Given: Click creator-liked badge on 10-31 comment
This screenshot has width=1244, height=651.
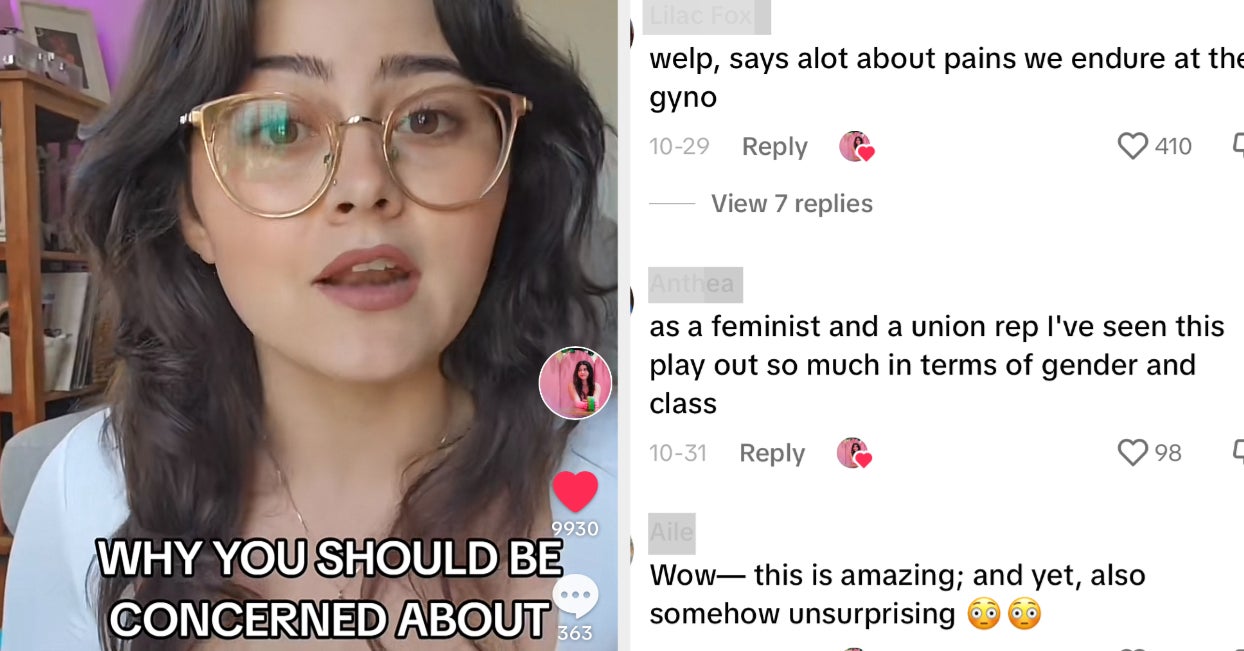Looking at the screenshot, I should coord(854,453).
